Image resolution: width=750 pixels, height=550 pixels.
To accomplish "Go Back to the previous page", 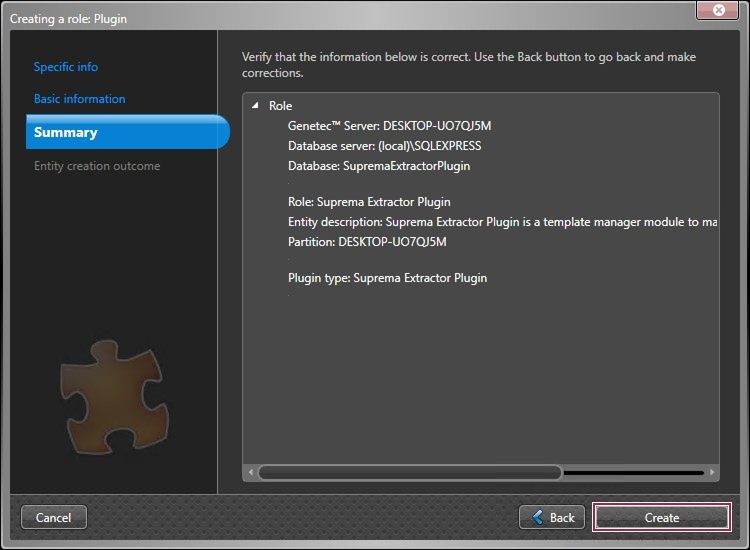I will point(552,517).
